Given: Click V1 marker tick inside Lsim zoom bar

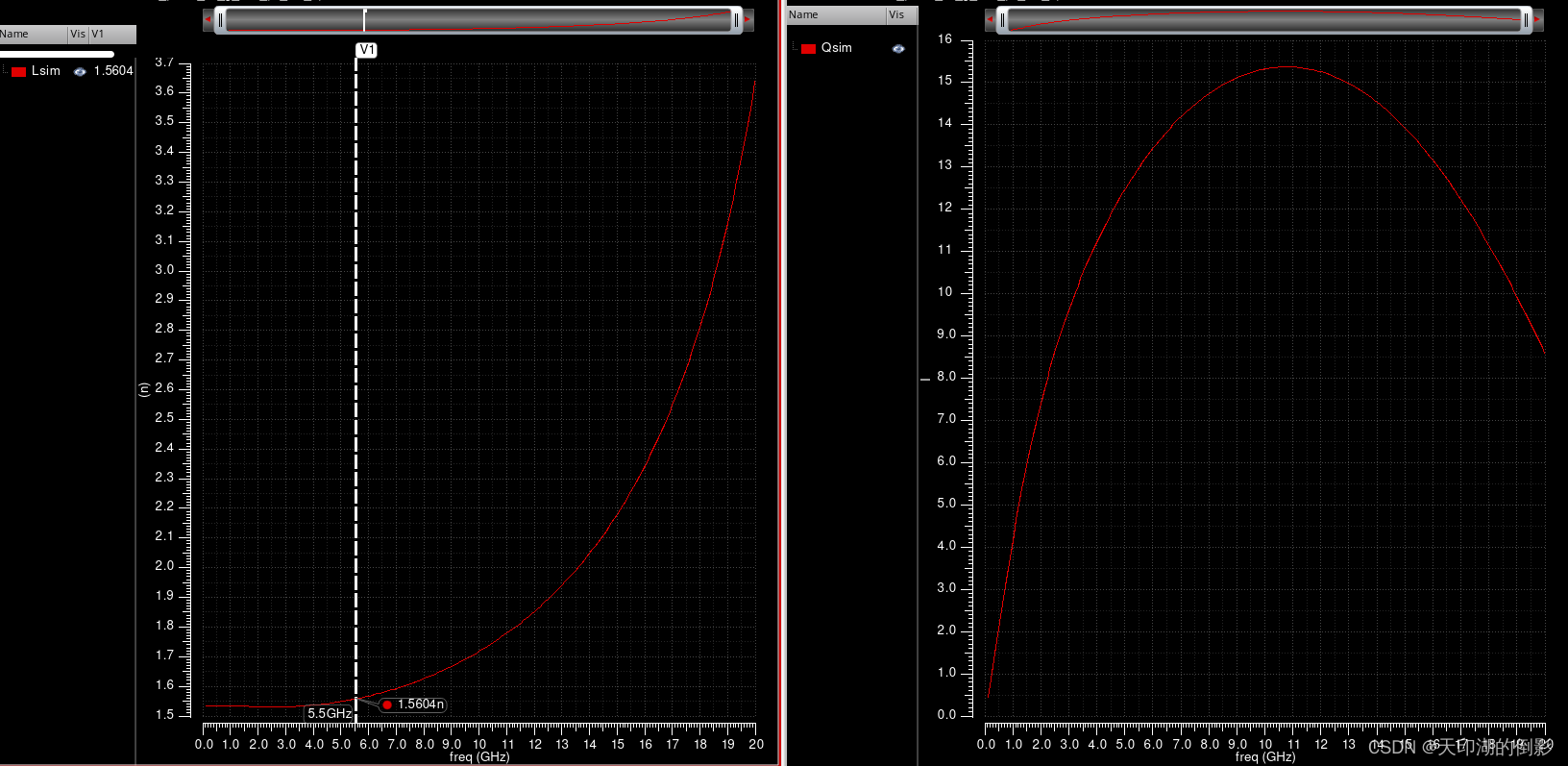Looking at the screenshot, I should click(x=364, y=19).
